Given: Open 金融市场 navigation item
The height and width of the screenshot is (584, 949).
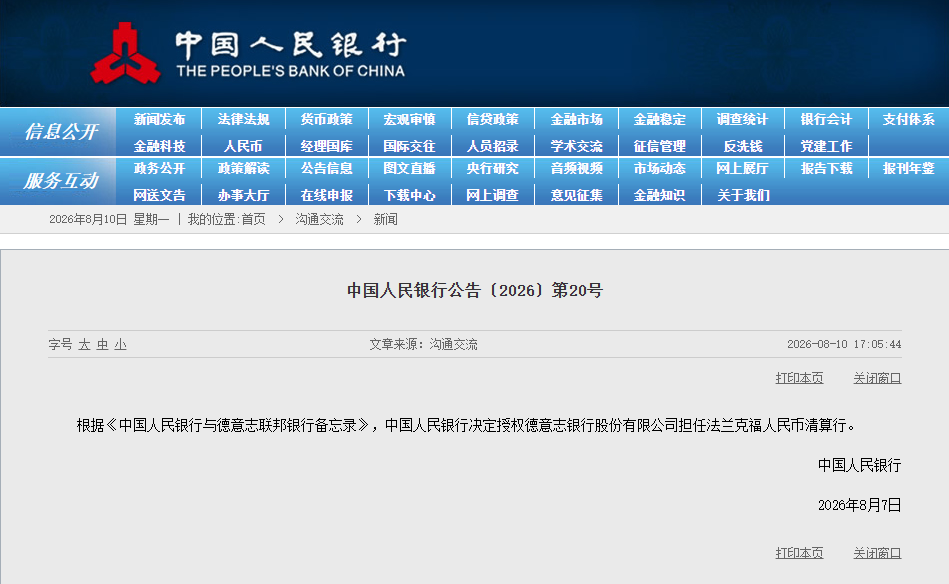Looking at the screenshot, I should [576, 119].
